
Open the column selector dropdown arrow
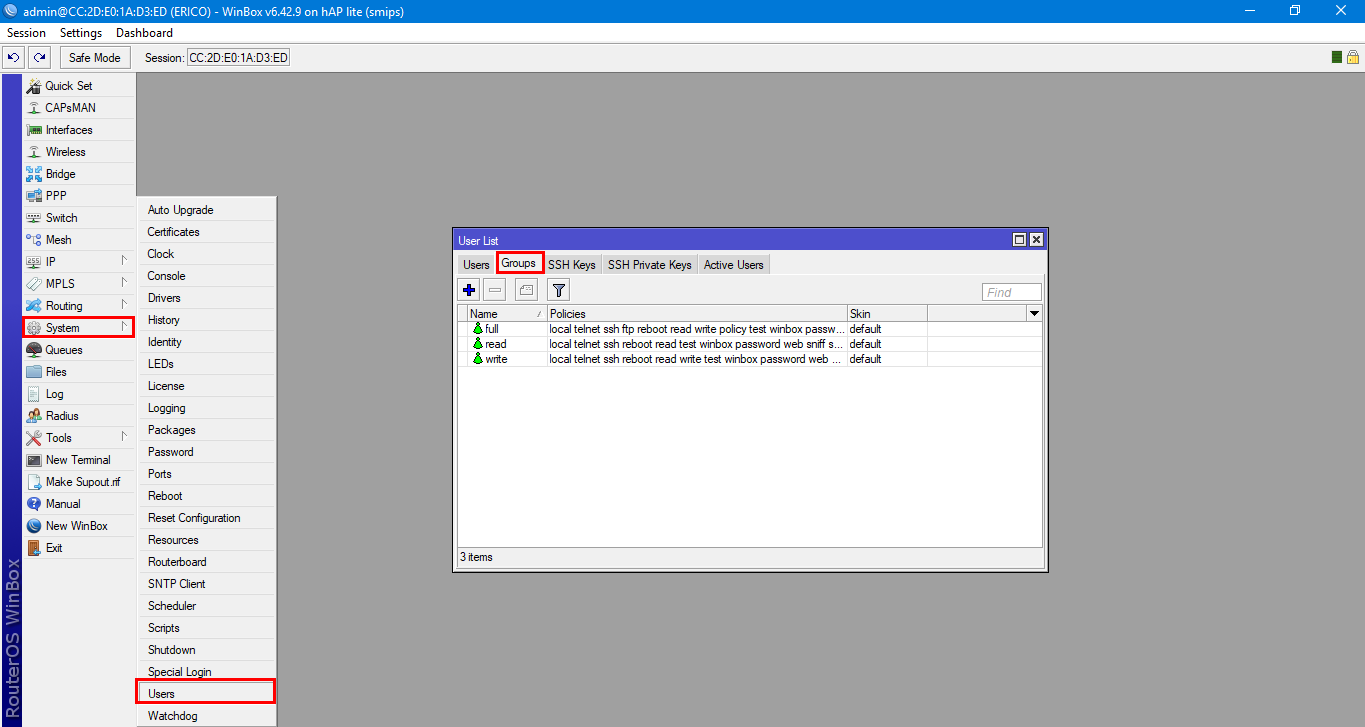1034,314
